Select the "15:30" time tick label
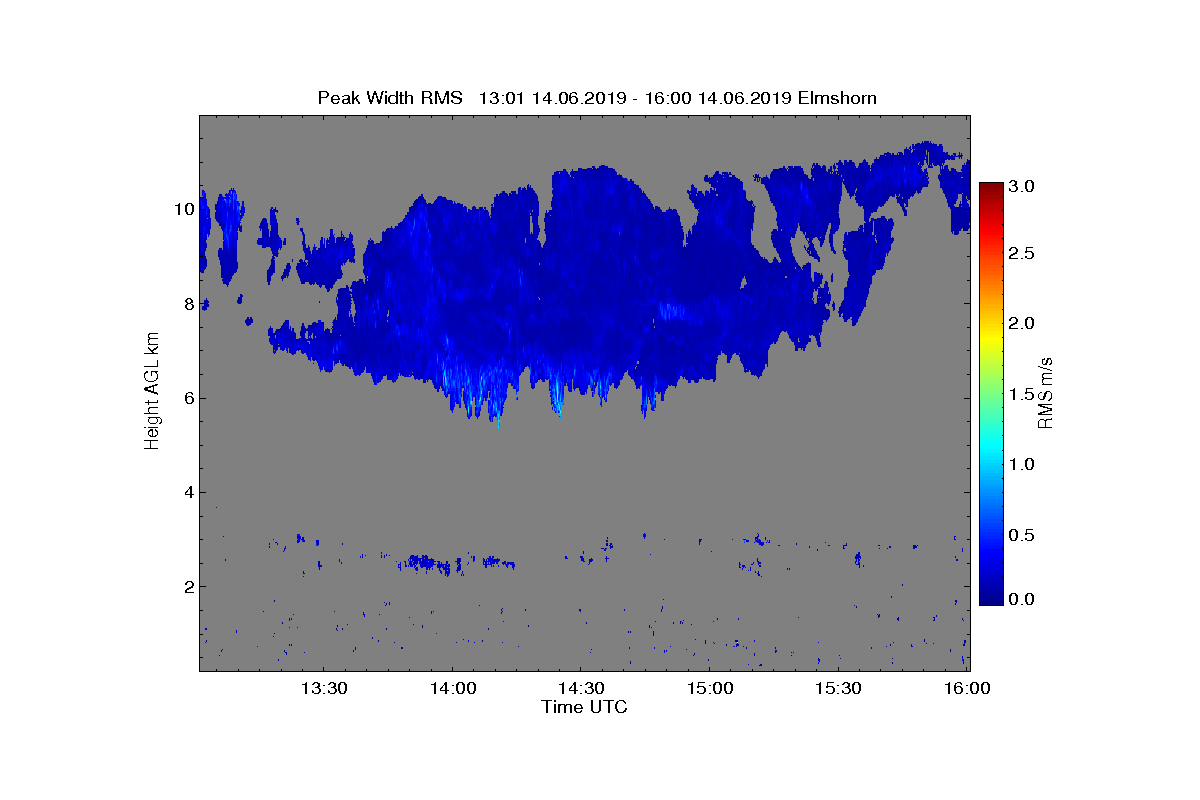Screen dimensions: 1200x800 (838, 688)
